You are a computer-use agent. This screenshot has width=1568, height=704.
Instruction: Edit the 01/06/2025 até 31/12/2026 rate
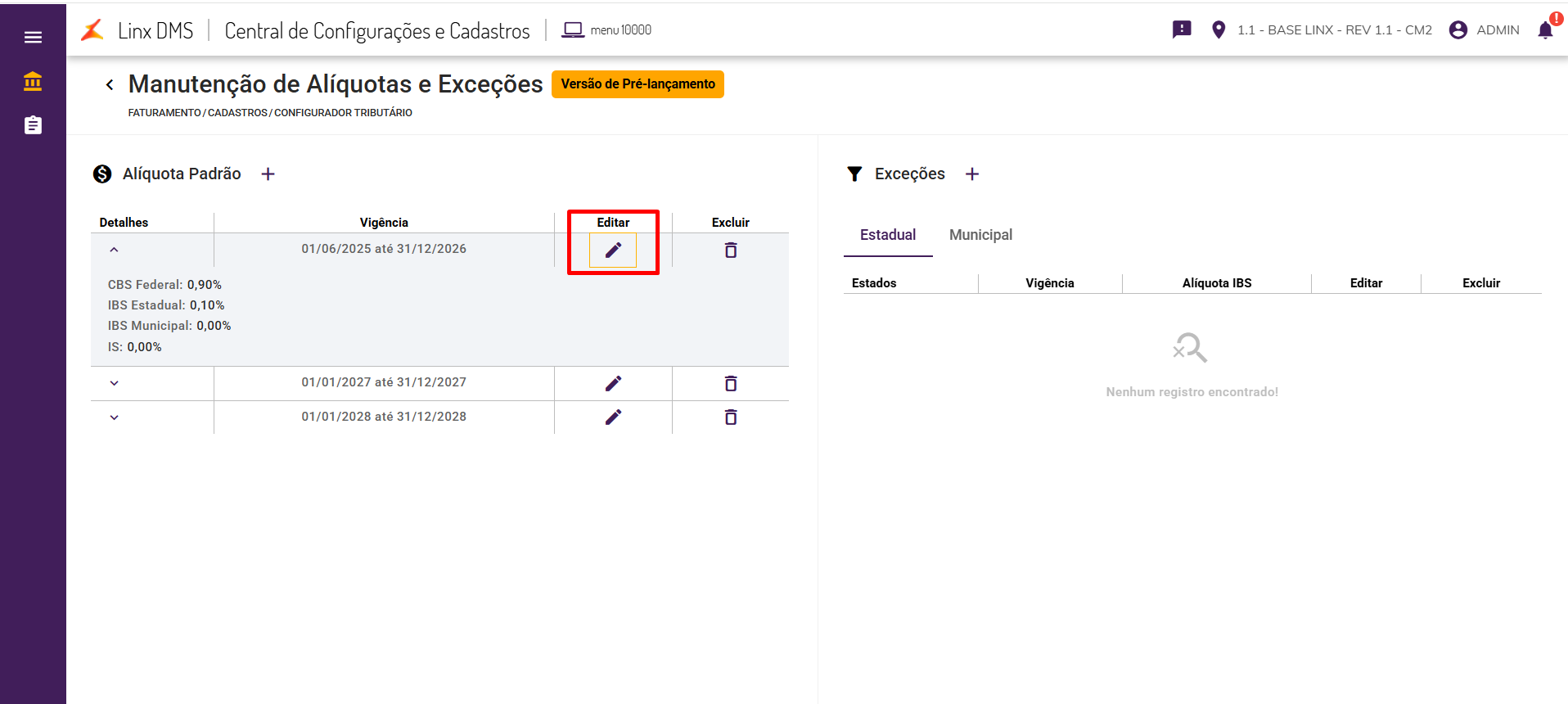tap(613, 250)
